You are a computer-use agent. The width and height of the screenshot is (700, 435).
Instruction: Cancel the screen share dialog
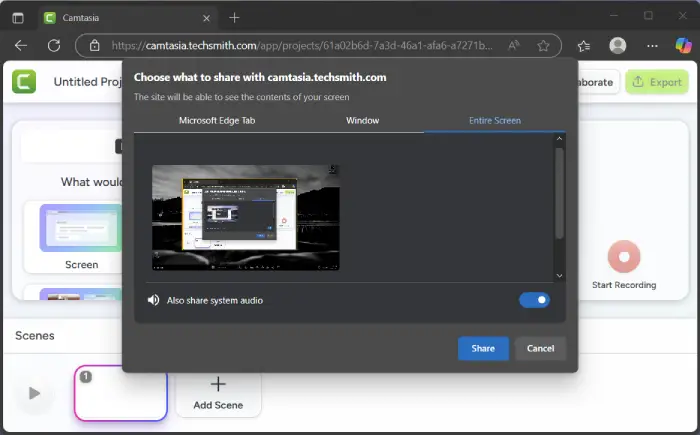point(541,348)
